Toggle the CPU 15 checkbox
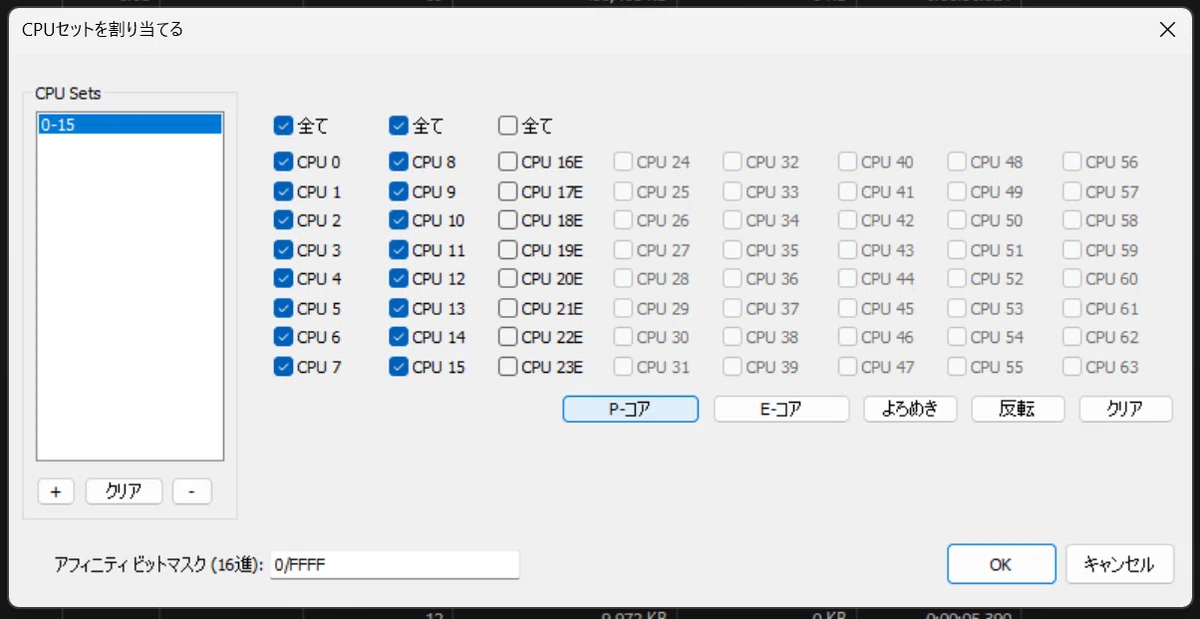This screenshot has height=619, width=1200. [x=399, y=367]
